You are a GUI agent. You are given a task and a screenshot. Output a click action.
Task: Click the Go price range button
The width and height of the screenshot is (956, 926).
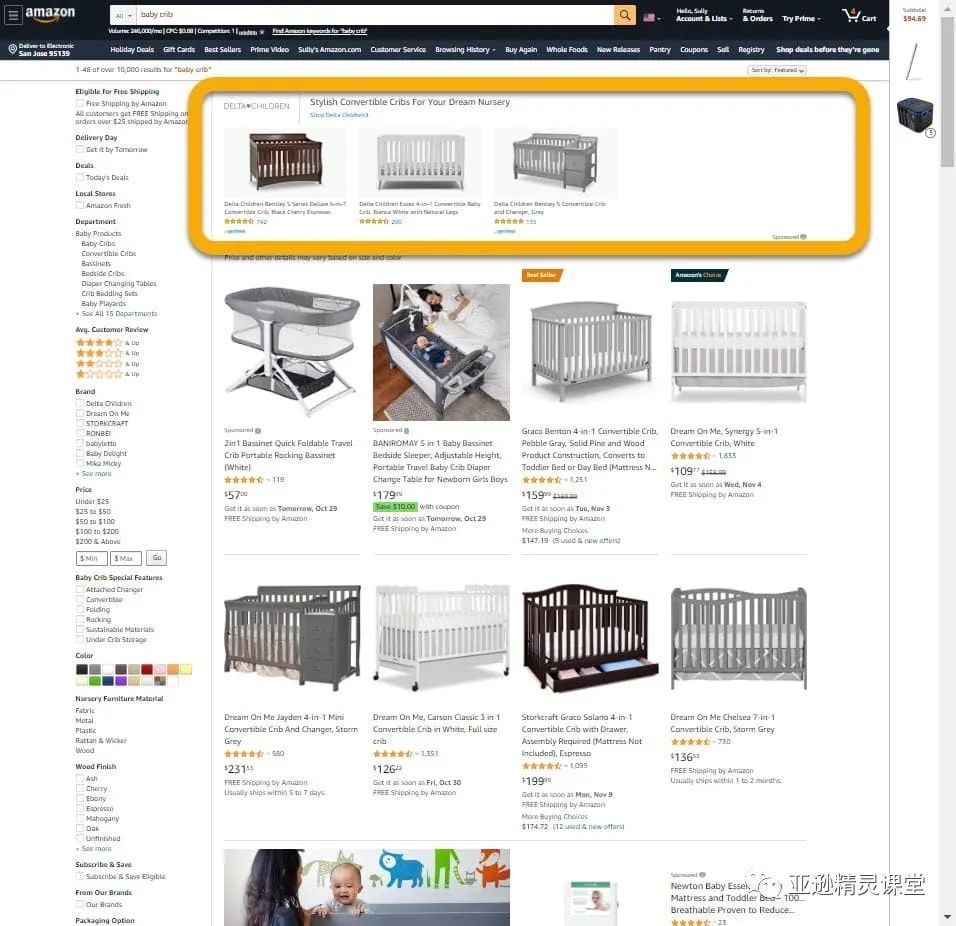(x=157, y=558)
